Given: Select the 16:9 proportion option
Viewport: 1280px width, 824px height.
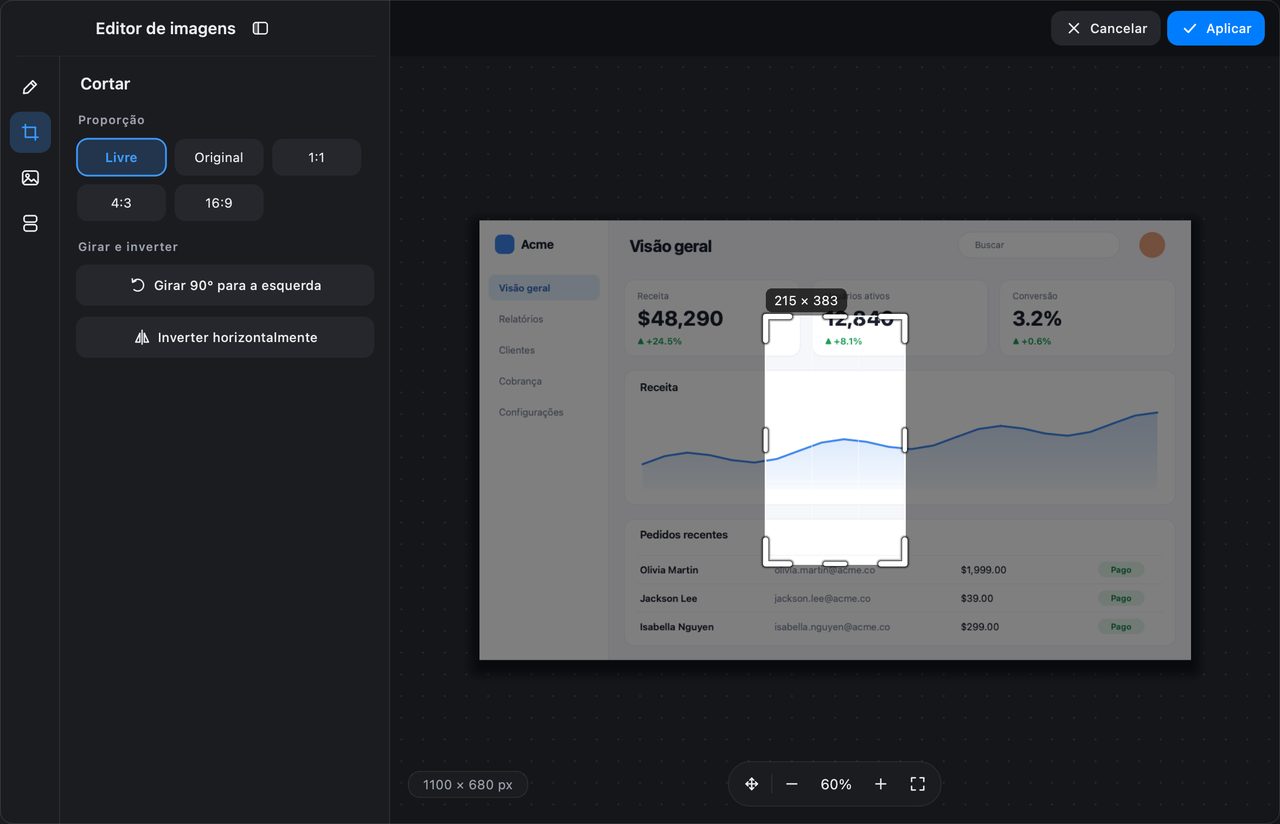Looking at the screenshot, I should [x=219, y=203].
